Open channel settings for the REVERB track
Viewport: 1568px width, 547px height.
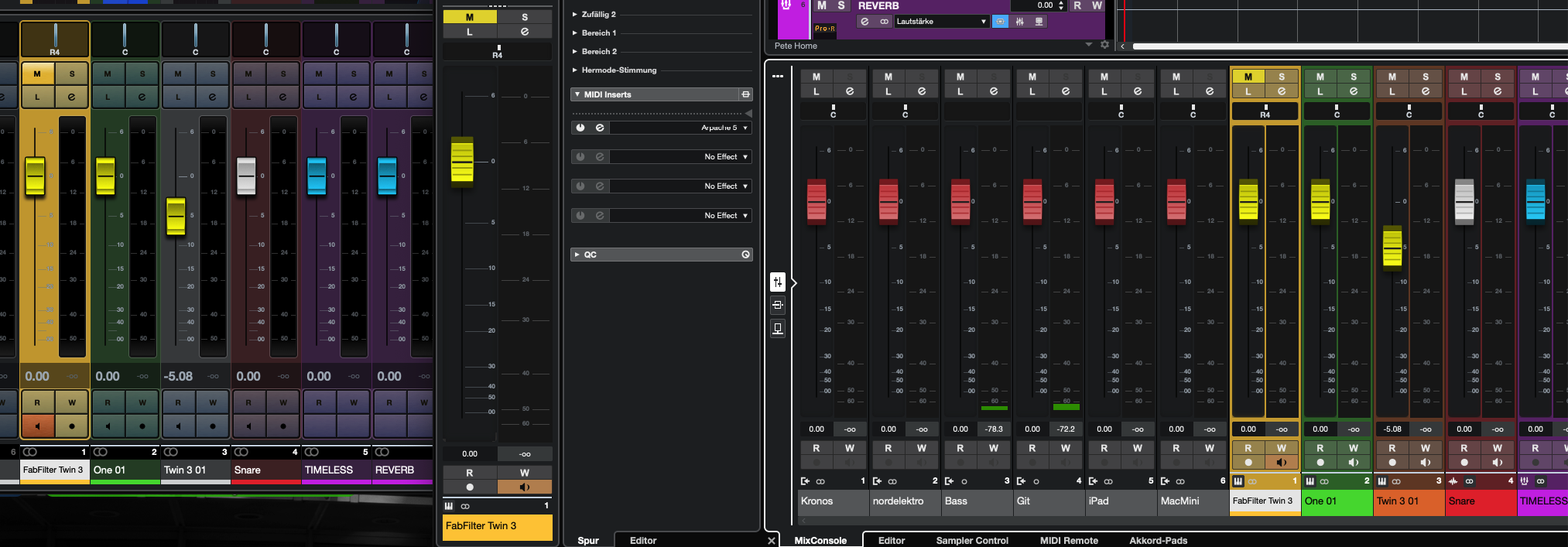point(864,22)
